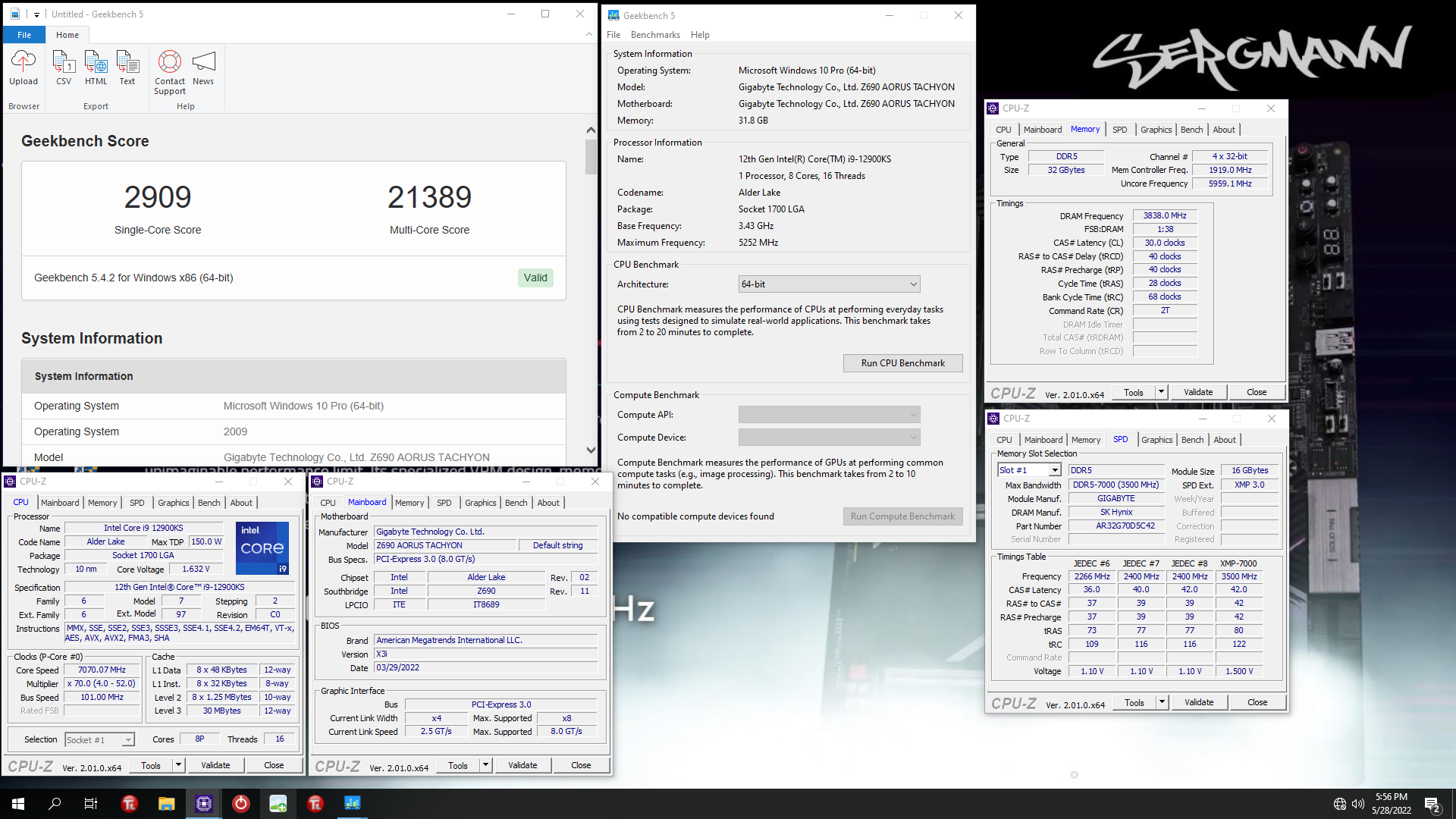1456x819 pixels.
Task: Export results as CSV
Action: click(64, 67)
